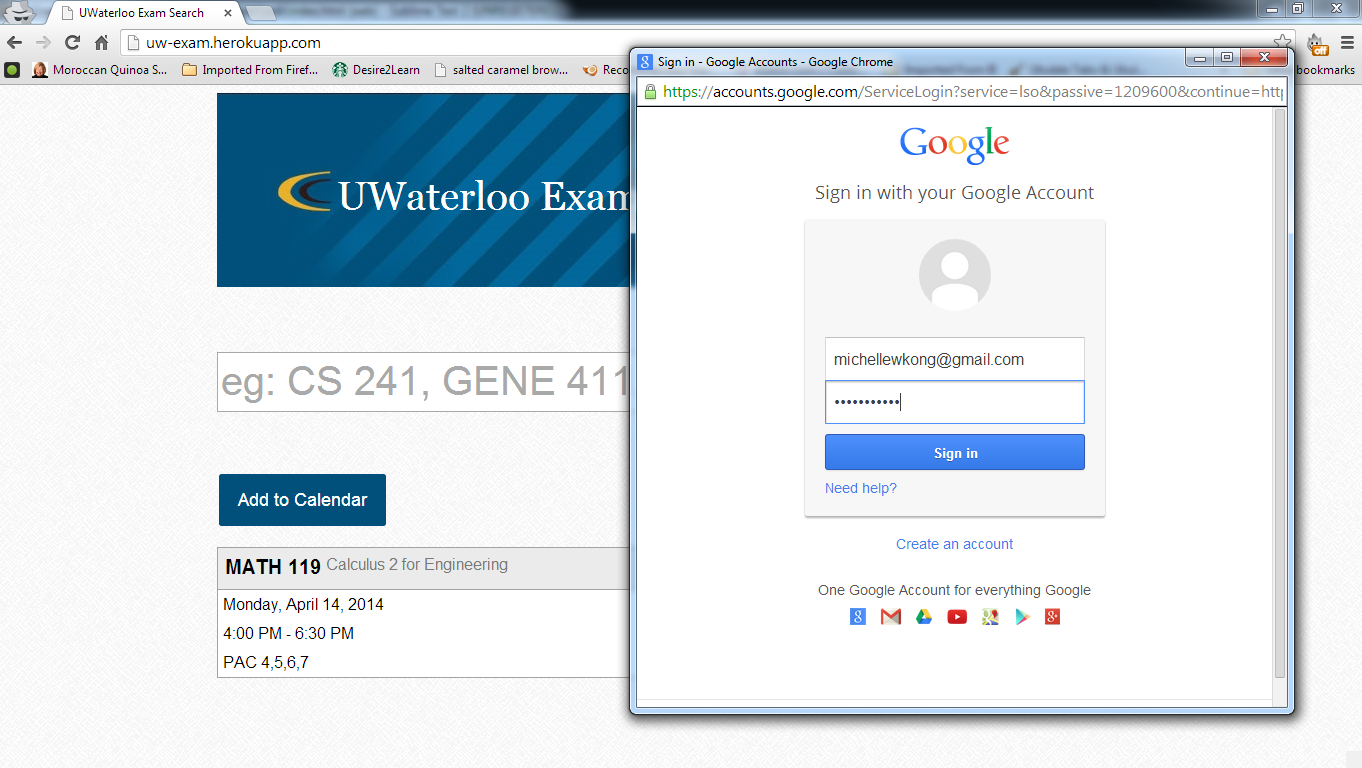This screenshot has height=768, width=1362.
Task: Select the UWaterloo Exam Search tab
Action: pyautogui.click(x=140, y=13)
